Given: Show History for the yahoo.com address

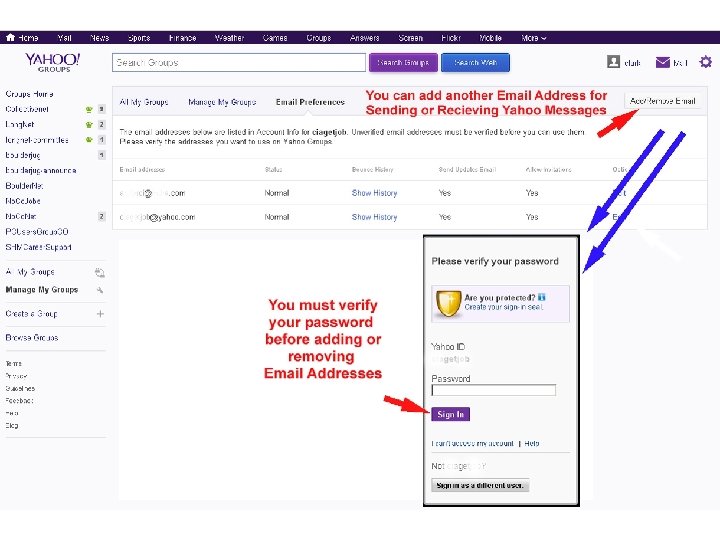Looking at the screenshot, I should pyautogui.click(x=374, y=217).
